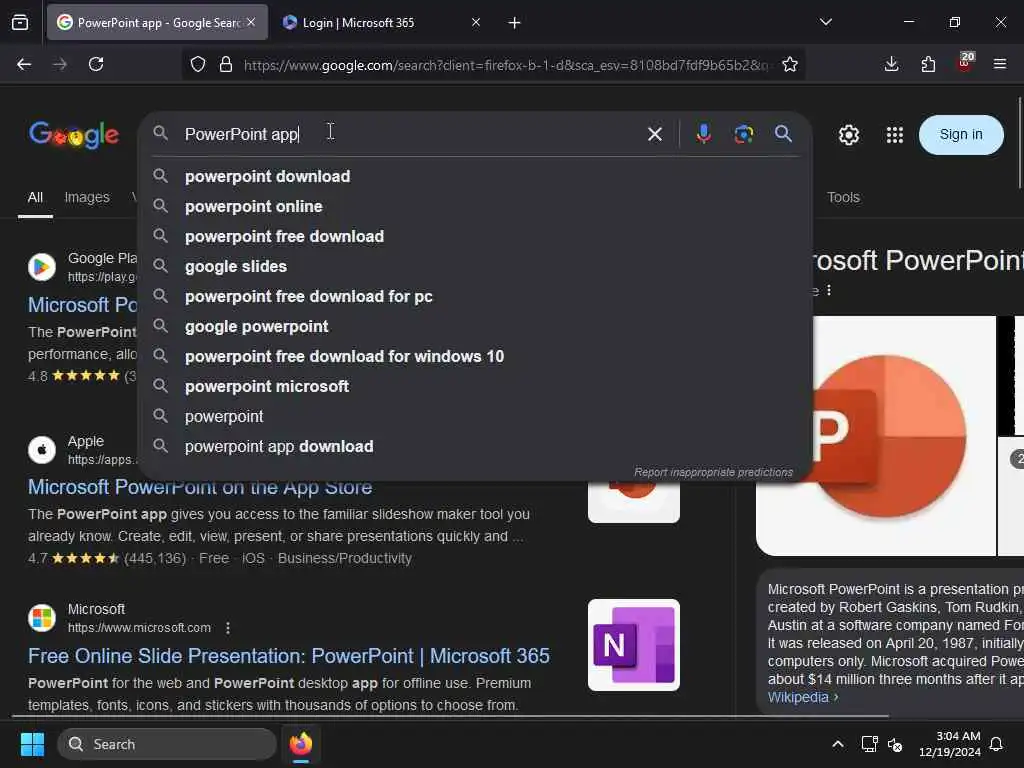Click the Microsoft result favicon

[x=42, y=618]
